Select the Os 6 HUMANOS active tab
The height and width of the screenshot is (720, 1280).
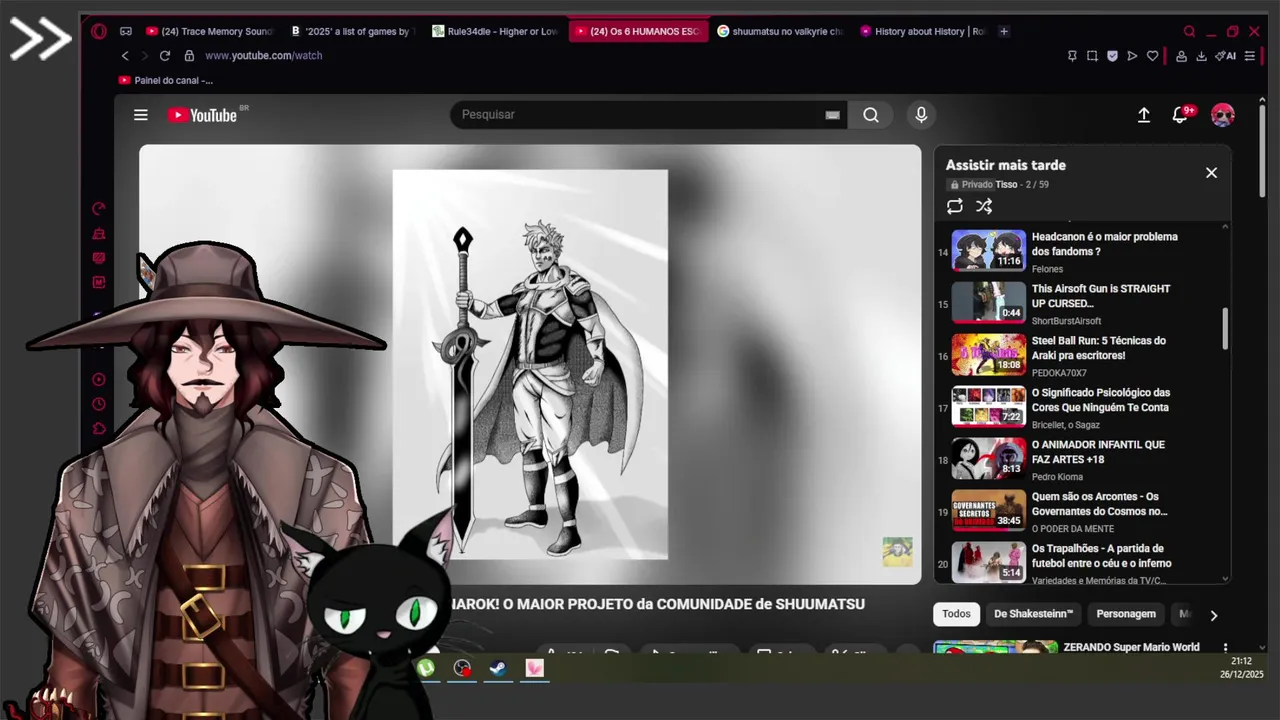(638, 31)
